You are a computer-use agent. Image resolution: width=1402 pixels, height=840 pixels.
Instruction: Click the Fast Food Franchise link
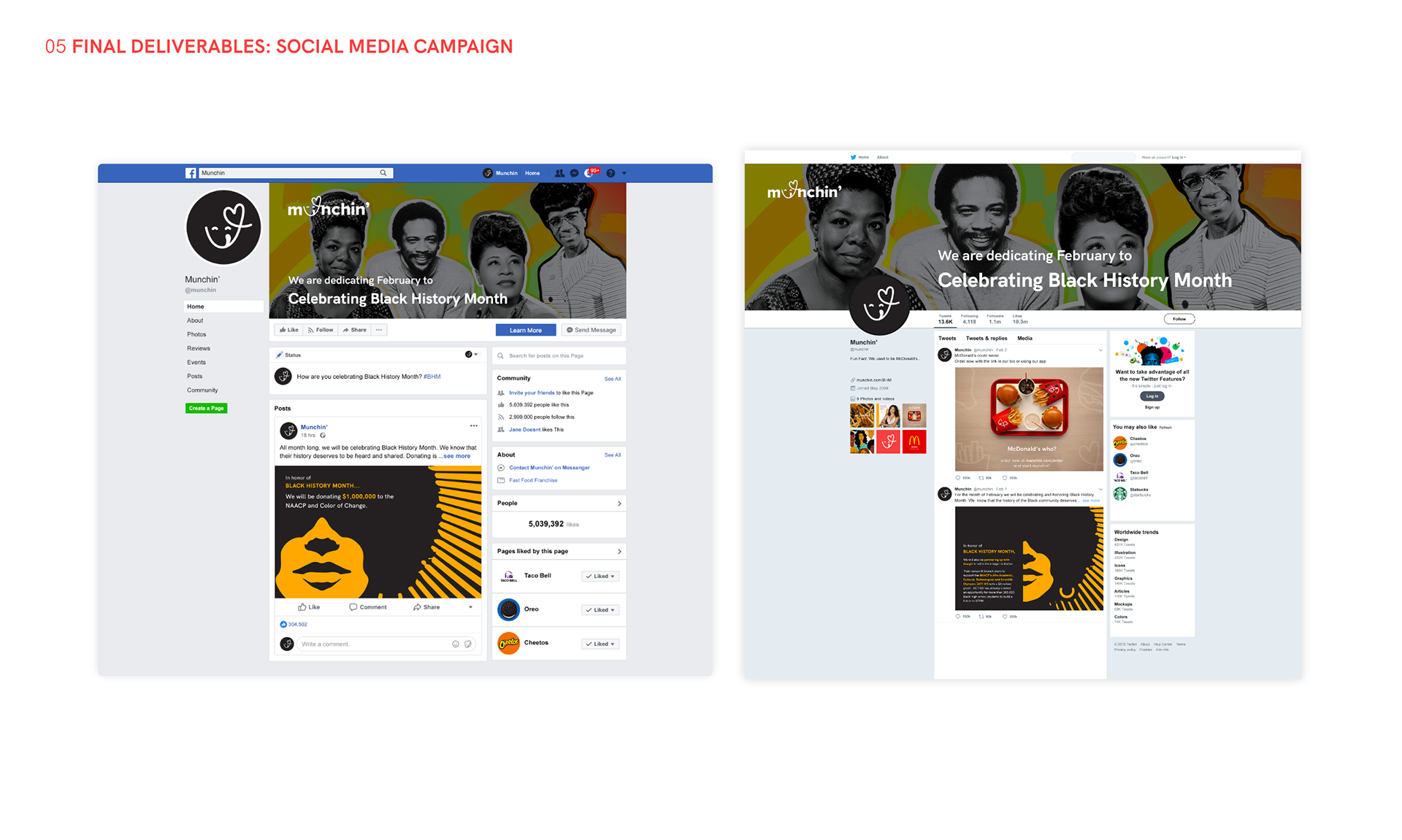point(533,480)
